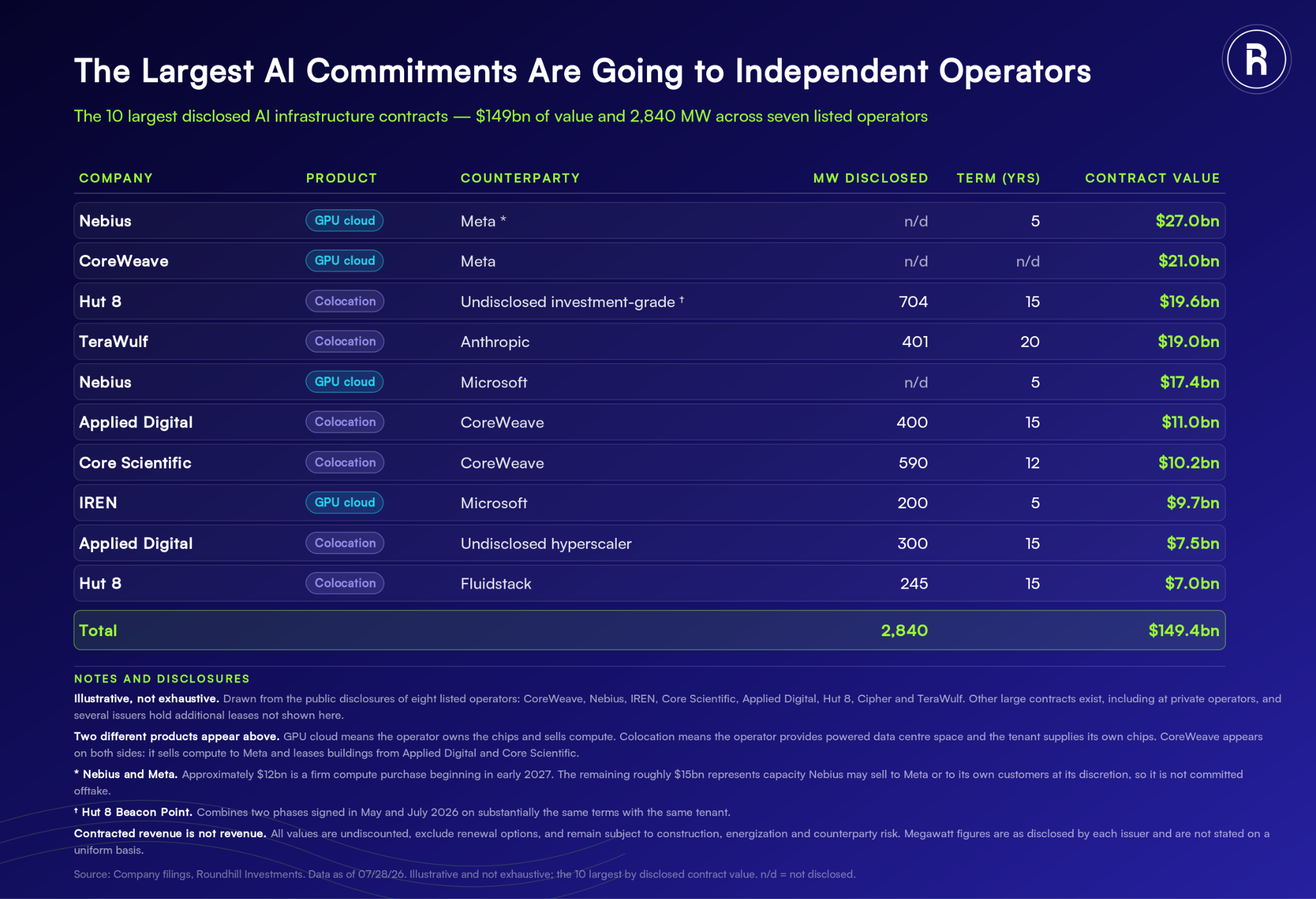
Task: Click Colocation badge in Fluidstack row
Action: coord(344,583)
